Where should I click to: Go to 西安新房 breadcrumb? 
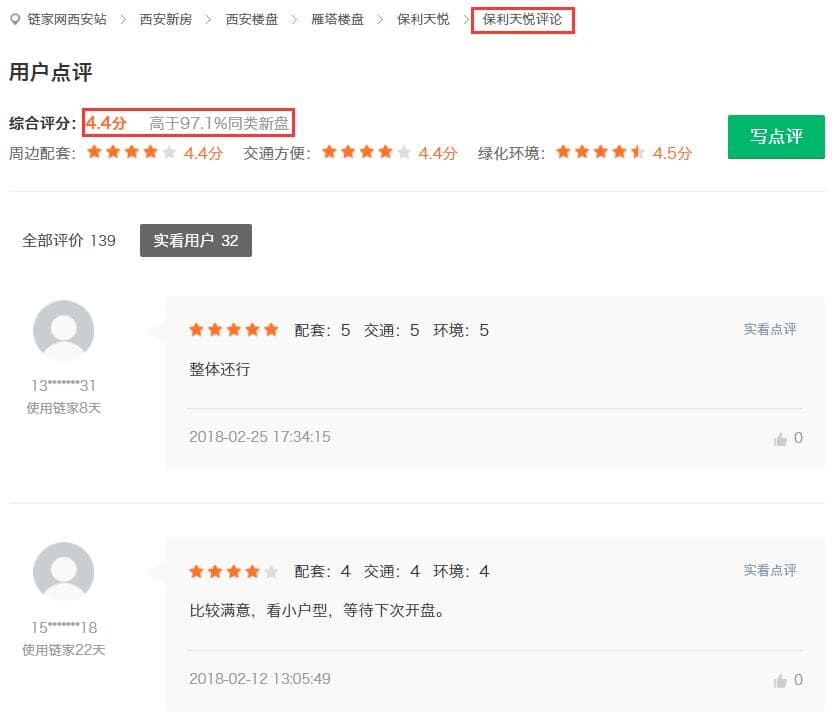pos(166,19)
